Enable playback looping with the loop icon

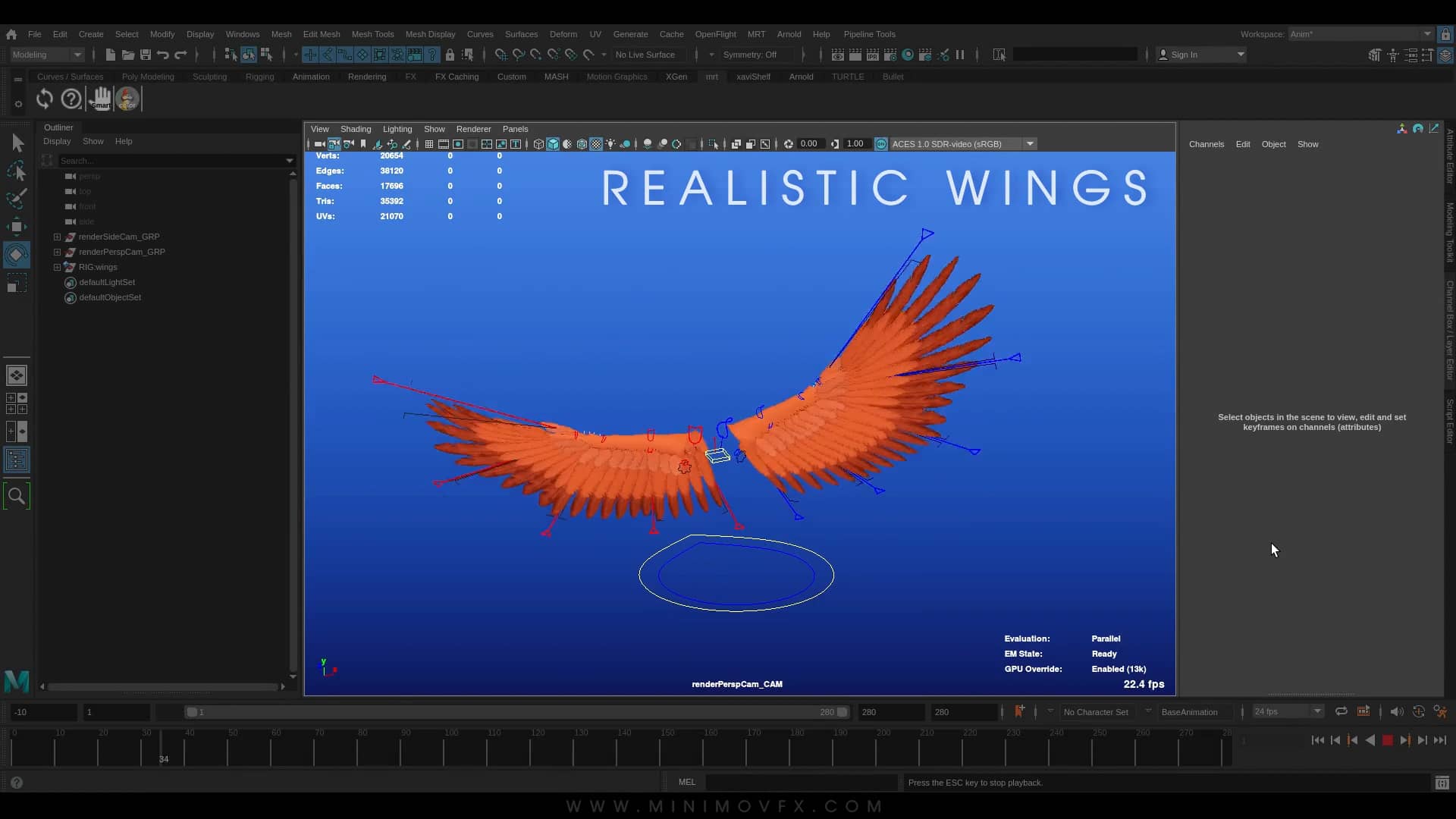[x=1341, y=711]
